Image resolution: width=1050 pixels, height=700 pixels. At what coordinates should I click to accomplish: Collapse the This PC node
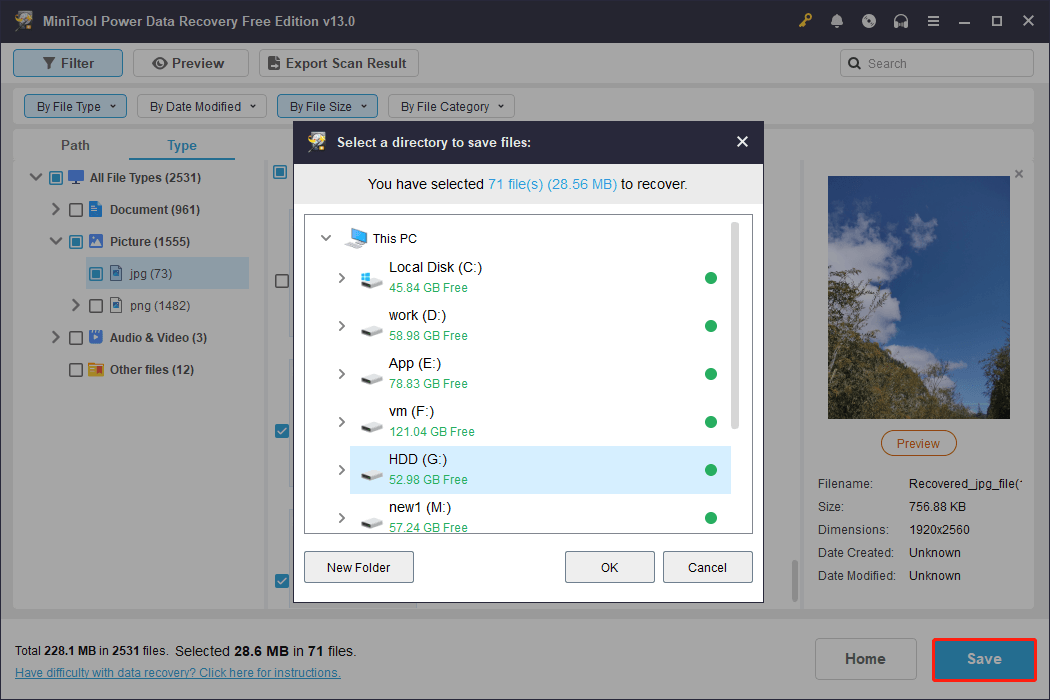tap(326, 238)
